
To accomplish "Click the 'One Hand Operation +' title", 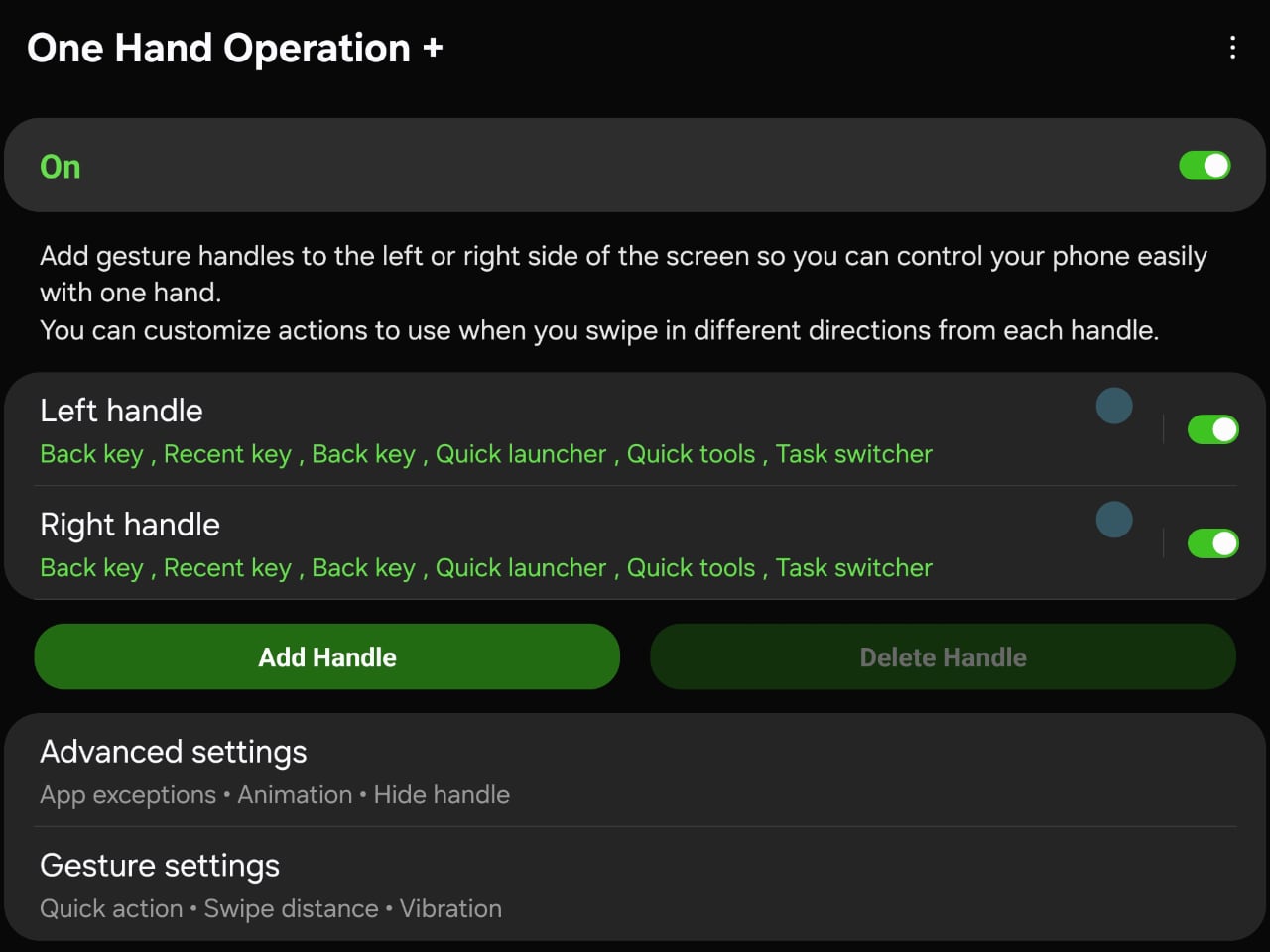I will (234, 49).
